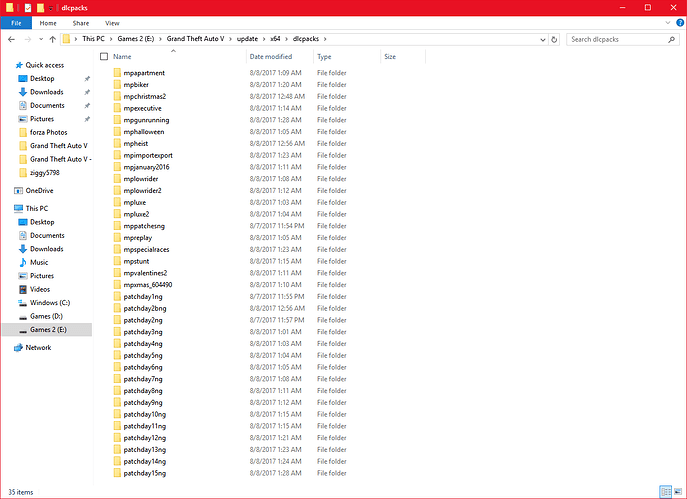Image resolution: width=687 pixels, height=499 pixels.
Task: Sort by Date modified column header
Action: [271, 57]
